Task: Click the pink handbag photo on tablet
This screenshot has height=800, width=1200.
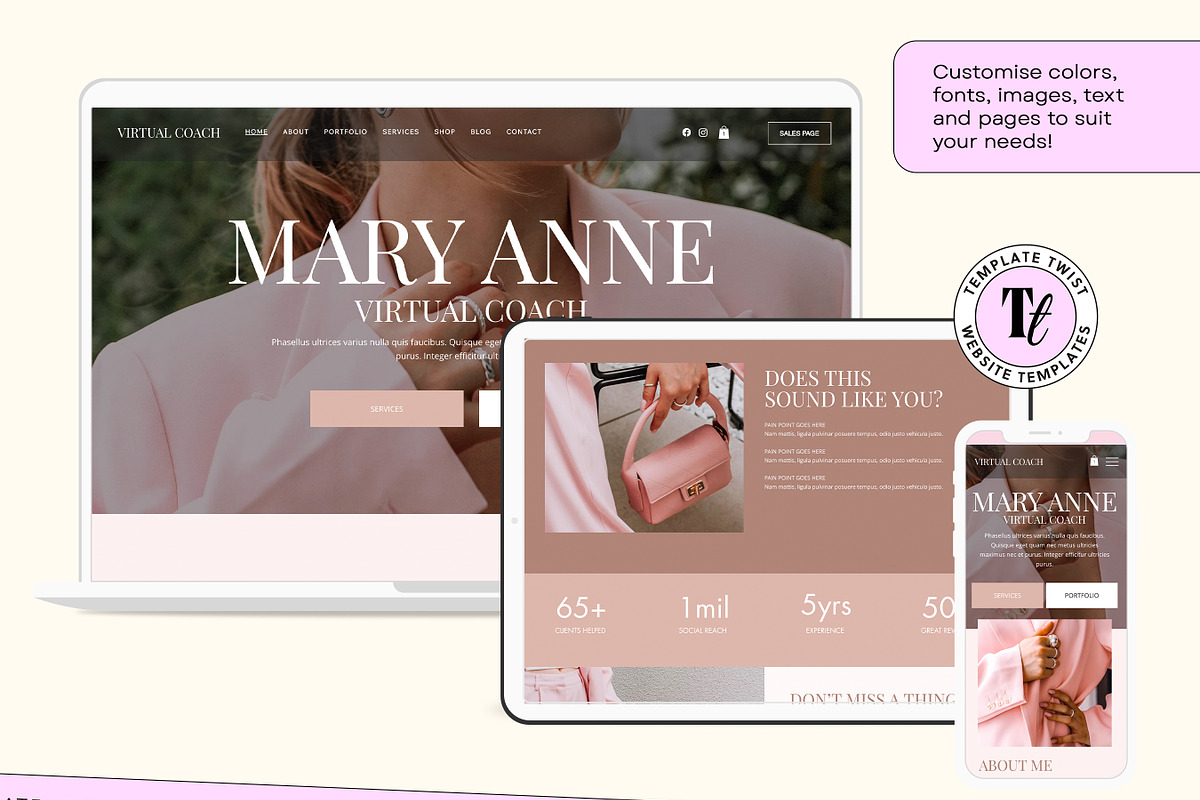Action: click(x=644, y=447)
